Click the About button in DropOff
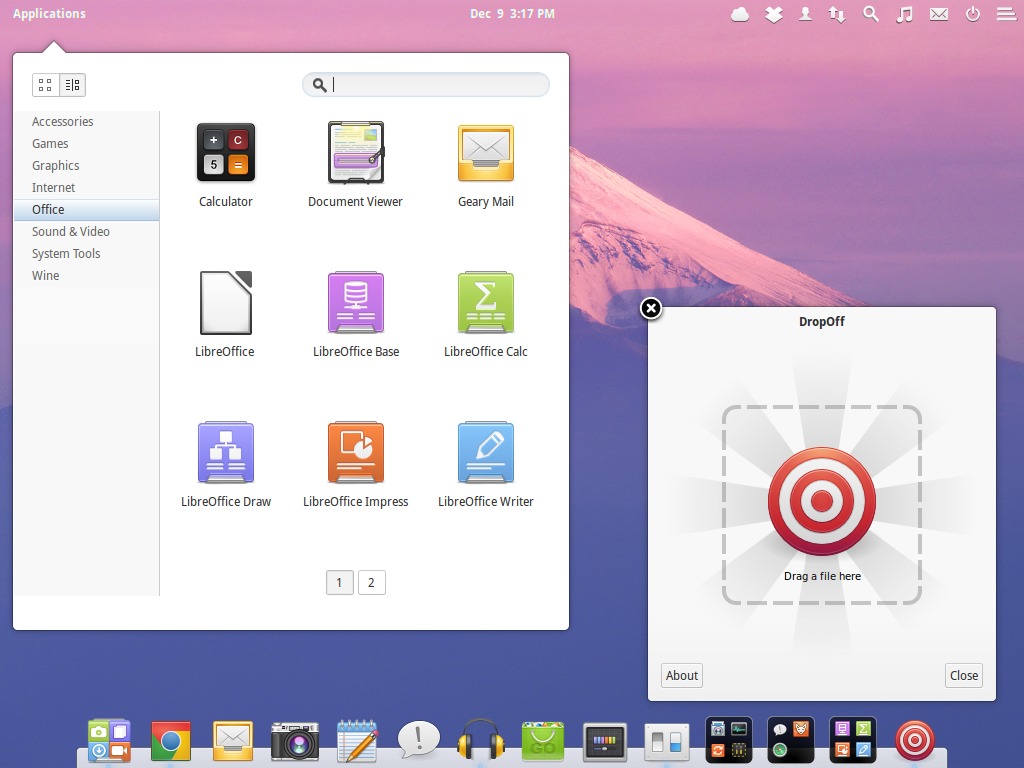The width and height of the screenshot is (1024, 768). tap(681, 675)
